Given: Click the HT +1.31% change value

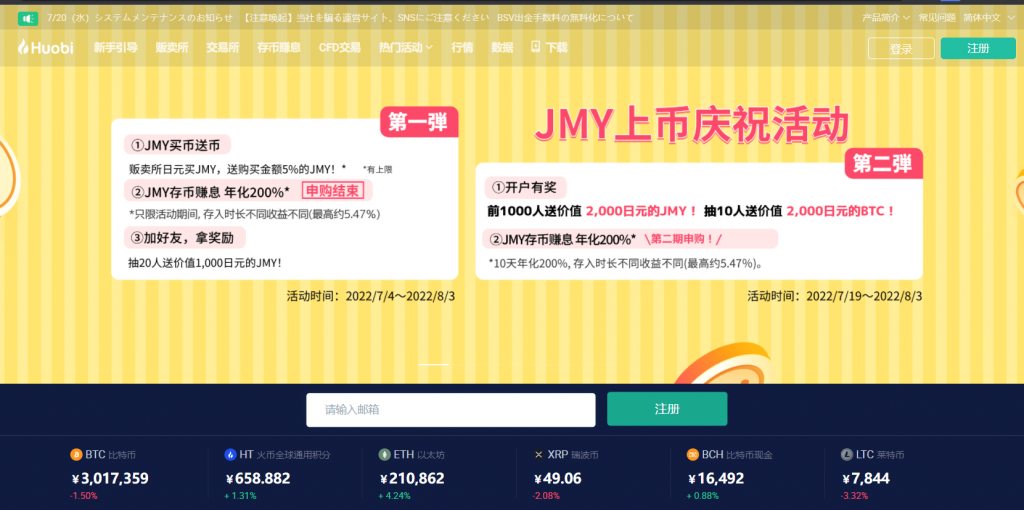Looking at the screenshot, I should point(240,496).
